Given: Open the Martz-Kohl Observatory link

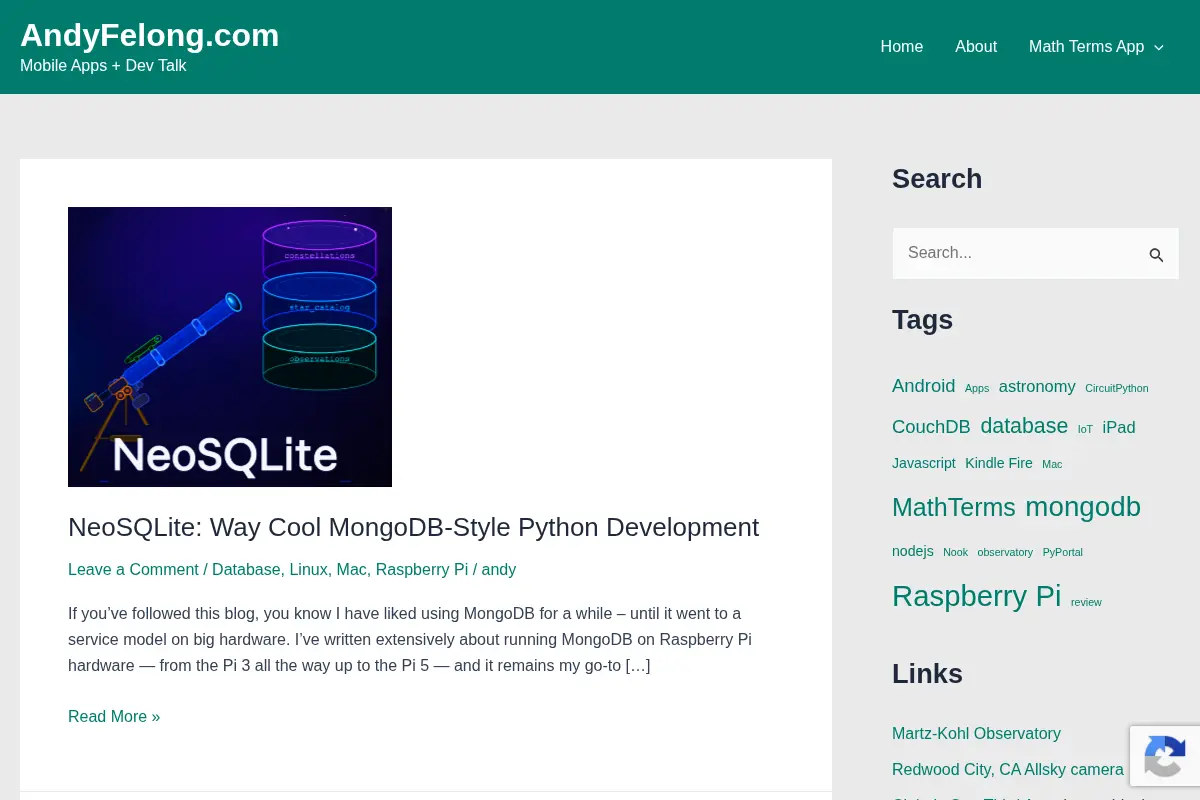Looking at the screenshot, I should (976, 733).
